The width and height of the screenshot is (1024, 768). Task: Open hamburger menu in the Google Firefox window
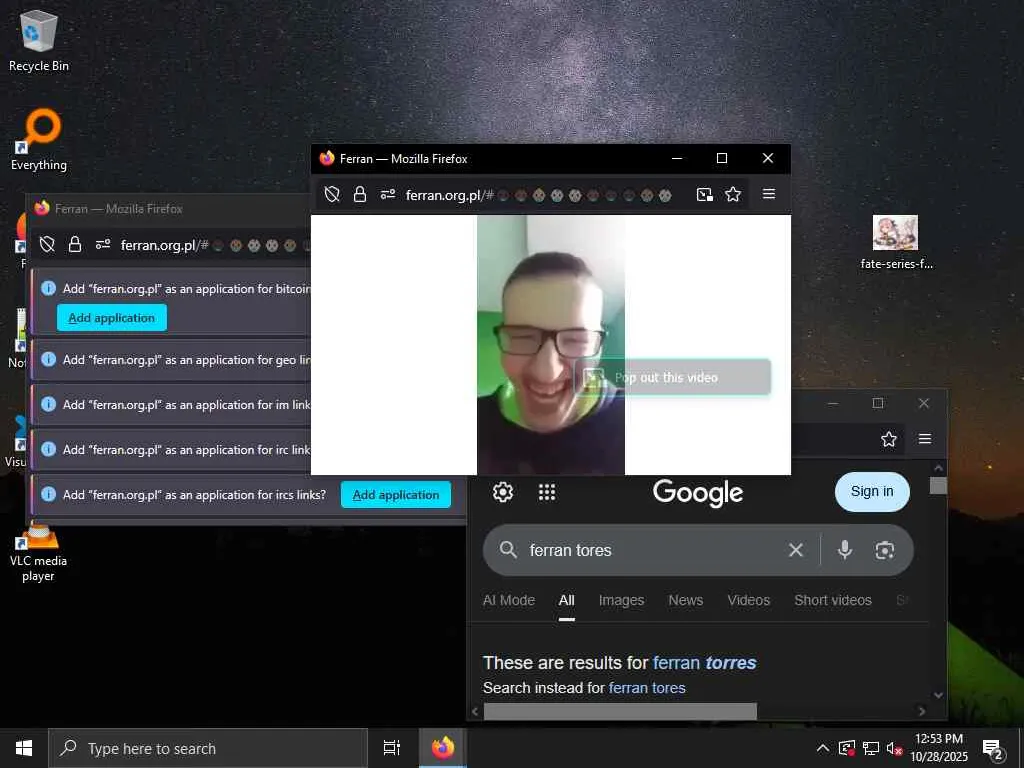point(925,439)
